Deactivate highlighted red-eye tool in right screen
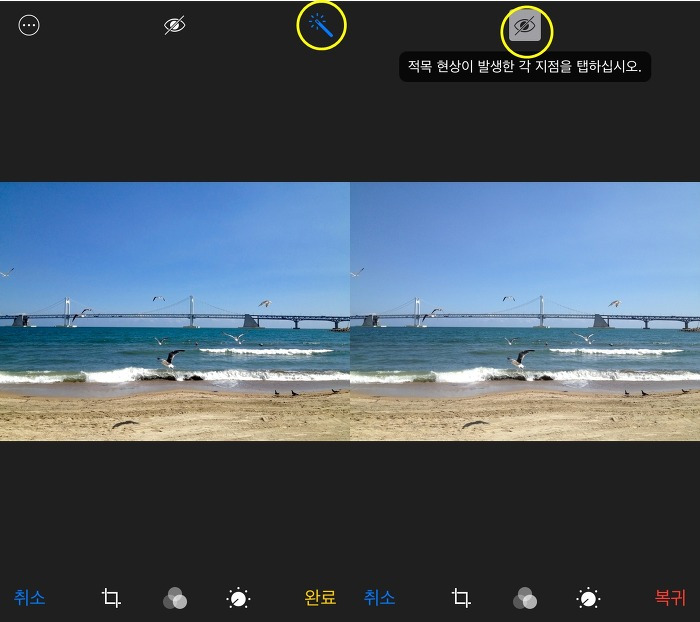 (x=525, y=26)
